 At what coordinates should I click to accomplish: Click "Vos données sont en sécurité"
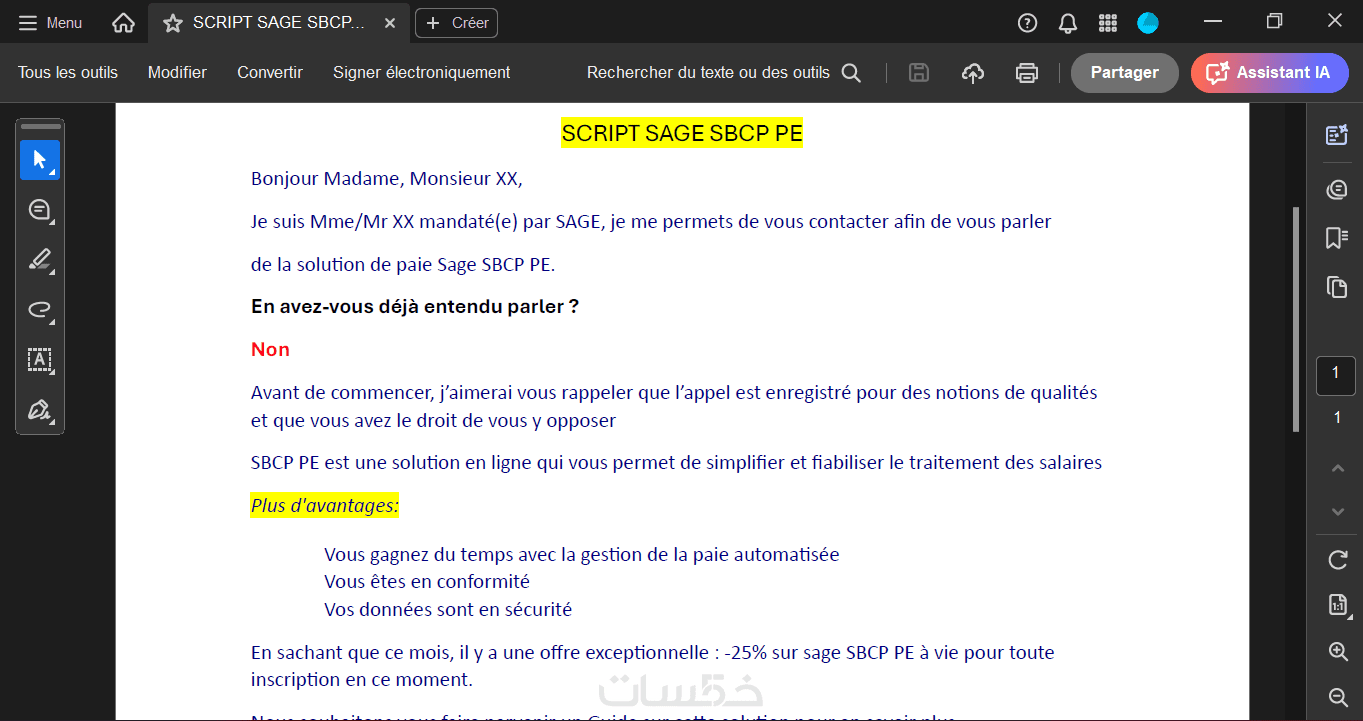(x=448, y=610)
